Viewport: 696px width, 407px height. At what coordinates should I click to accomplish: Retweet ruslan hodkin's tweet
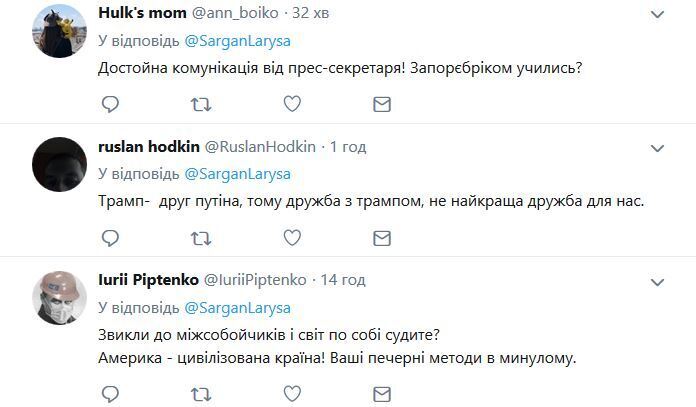[201, 238]
